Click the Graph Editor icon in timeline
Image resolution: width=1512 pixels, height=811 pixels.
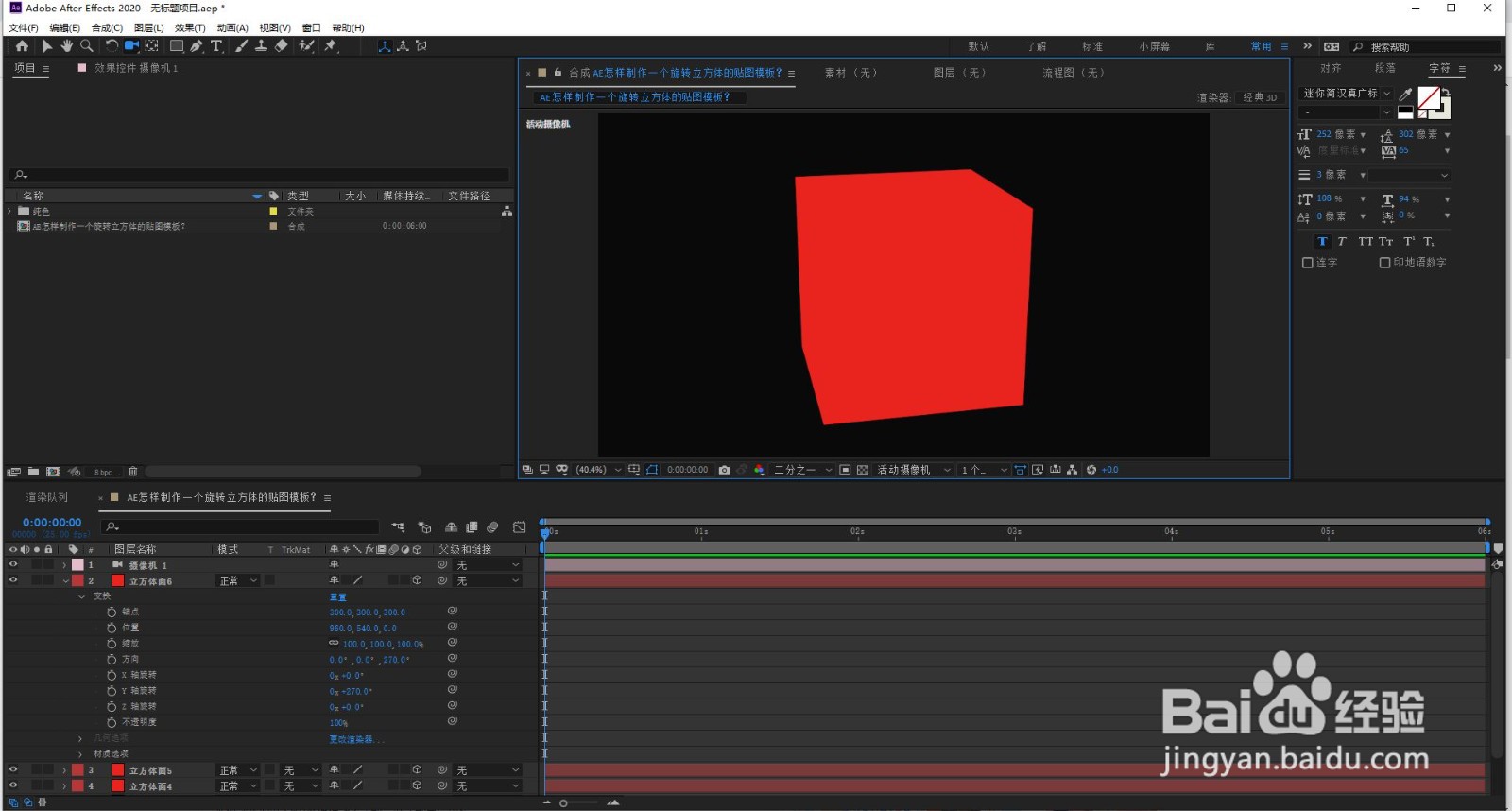pyautogui.click(x=519, y=527)
